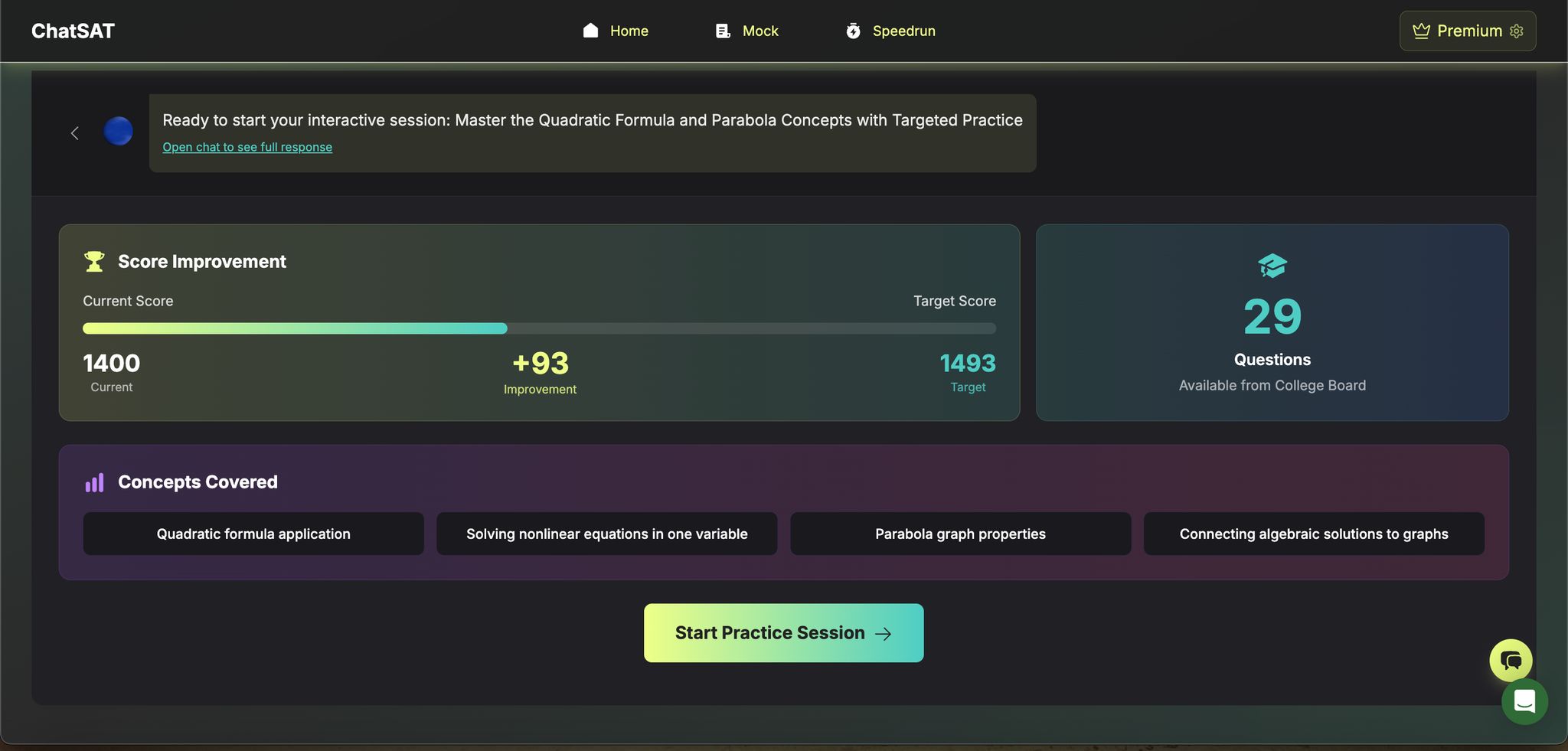Click the ChatSAT logo

coord(73,31)
